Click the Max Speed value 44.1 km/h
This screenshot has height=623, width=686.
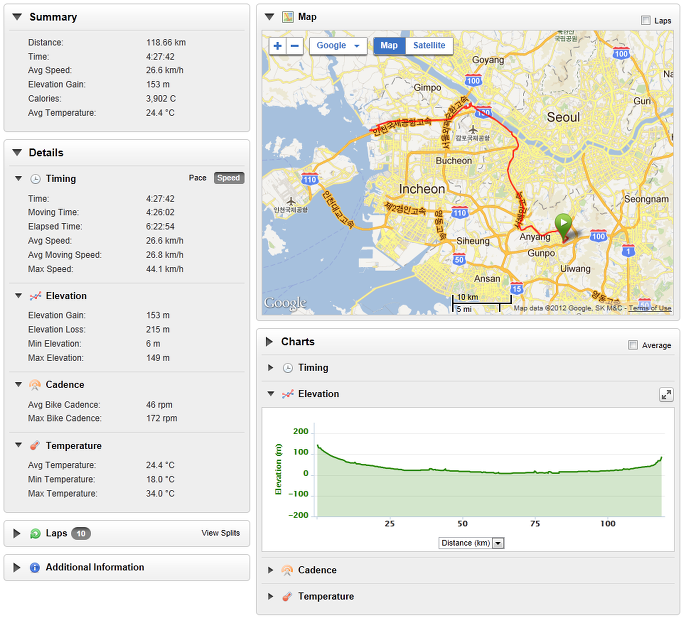click(x=165, y=269)
